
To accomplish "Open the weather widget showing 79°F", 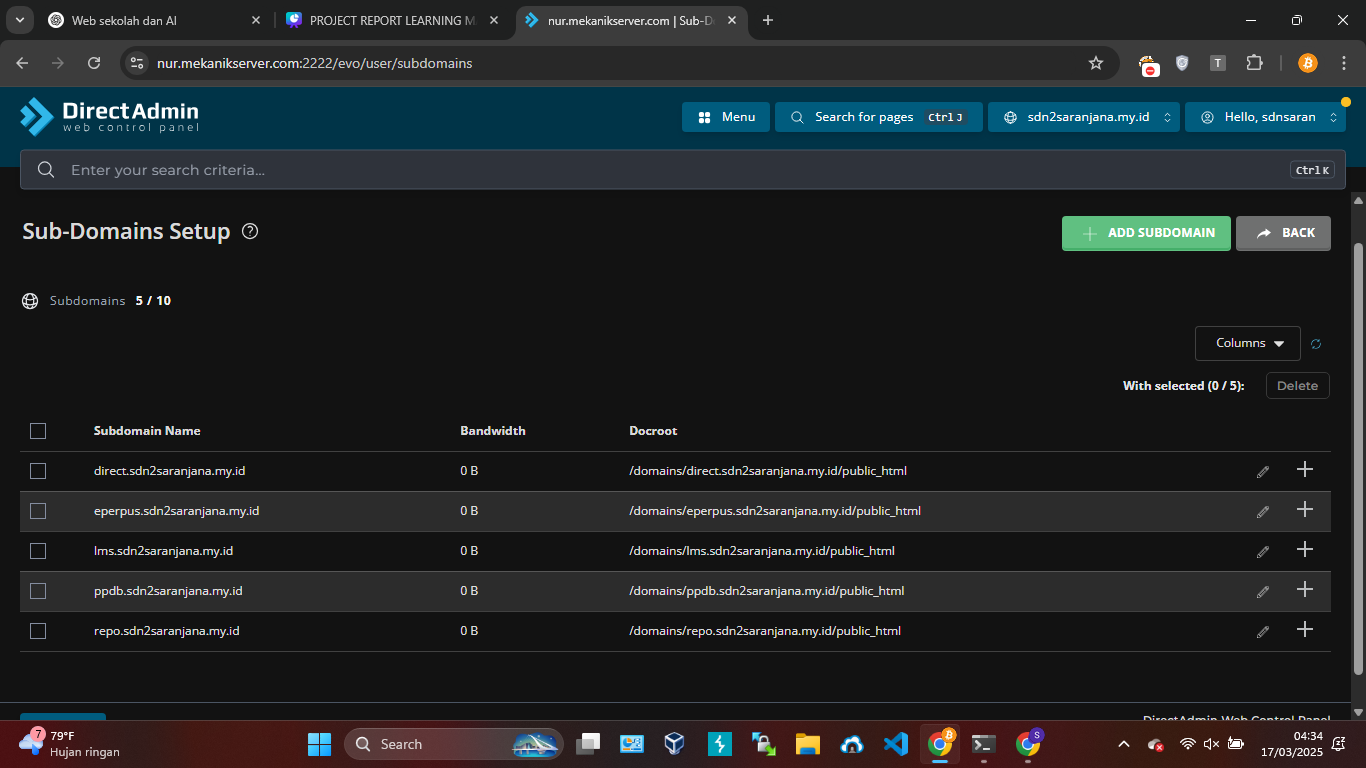I will (x=70, y=744).
